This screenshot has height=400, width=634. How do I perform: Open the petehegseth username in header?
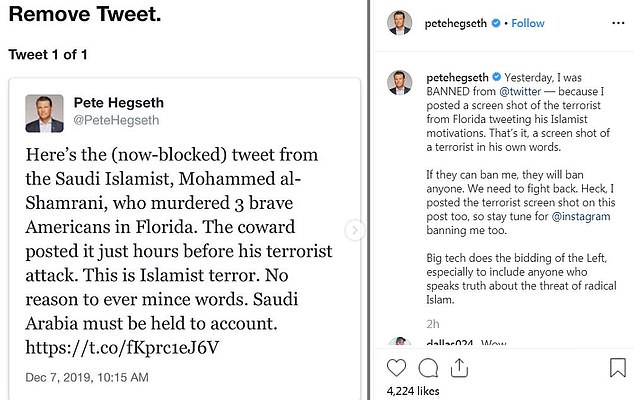[x=457, y=22]
